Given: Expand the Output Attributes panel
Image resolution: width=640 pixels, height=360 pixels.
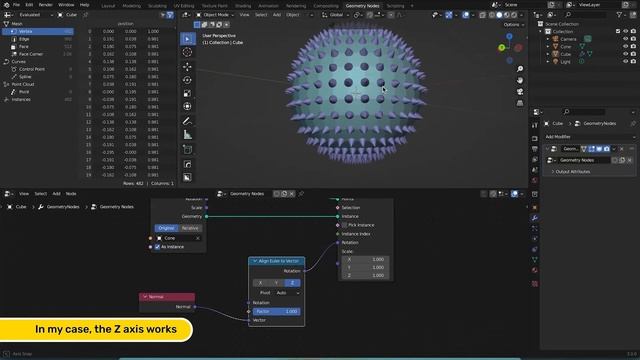Looking at the screenshot, I should click(x=573, y=172).
